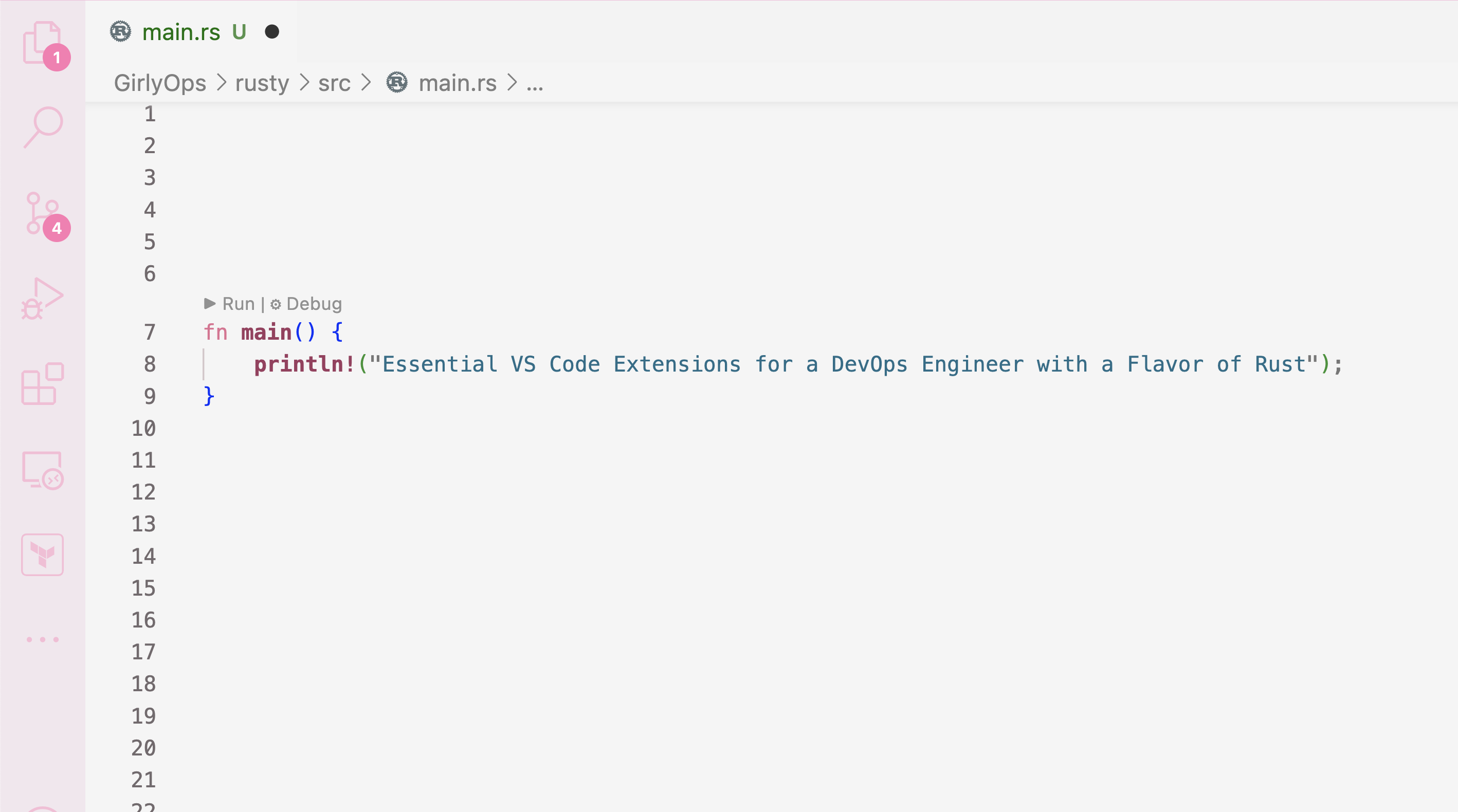Viewport: 1458px width, 812px height.
Task: Click line number 7 in the gutter
Action: [x=150, y=332]
